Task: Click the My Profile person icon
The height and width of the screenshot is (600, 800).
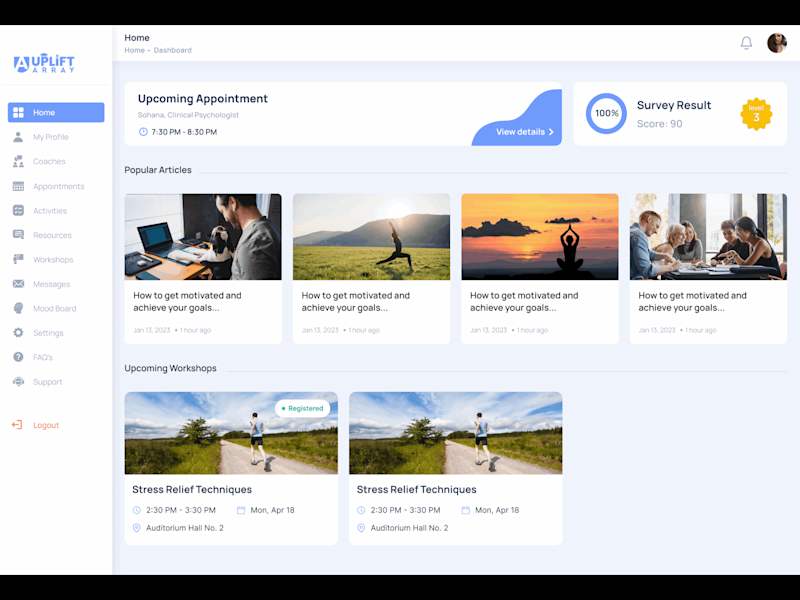Action: (x=18, y=137)
